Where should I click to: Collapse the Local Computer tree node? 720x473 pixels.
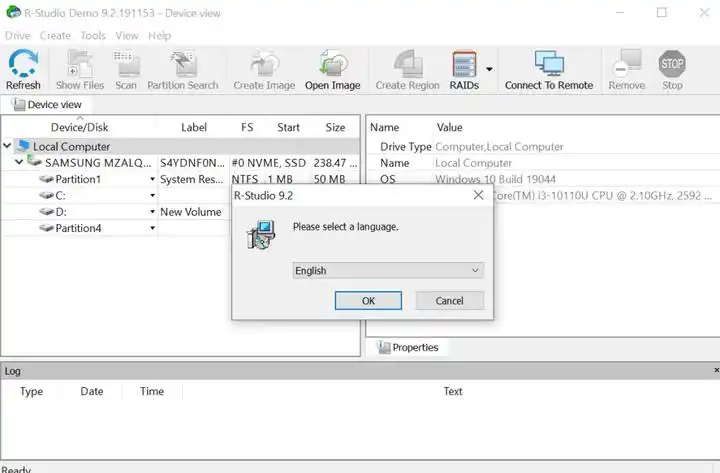click(x=9, y=146)
